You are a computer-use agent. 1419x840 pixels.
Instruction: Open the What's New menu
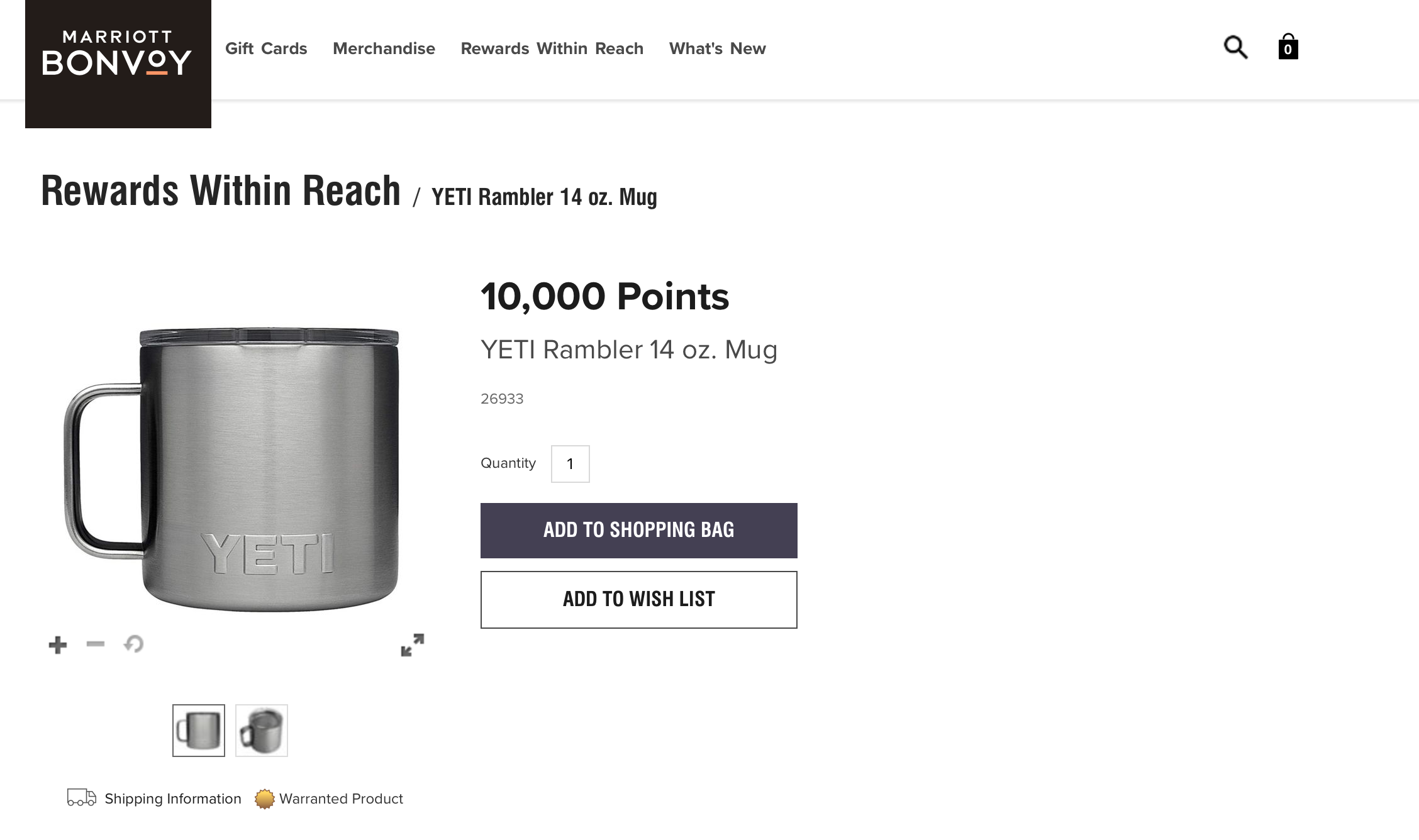717,48
